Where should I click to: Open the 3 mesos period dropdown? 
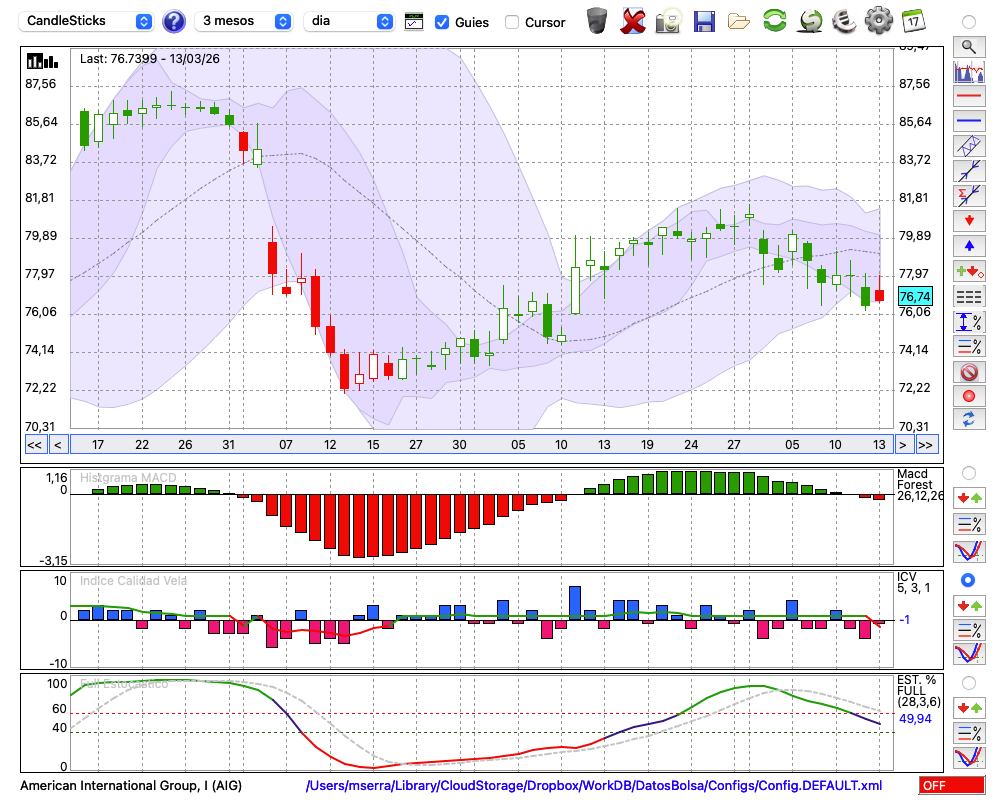point(245,21)
